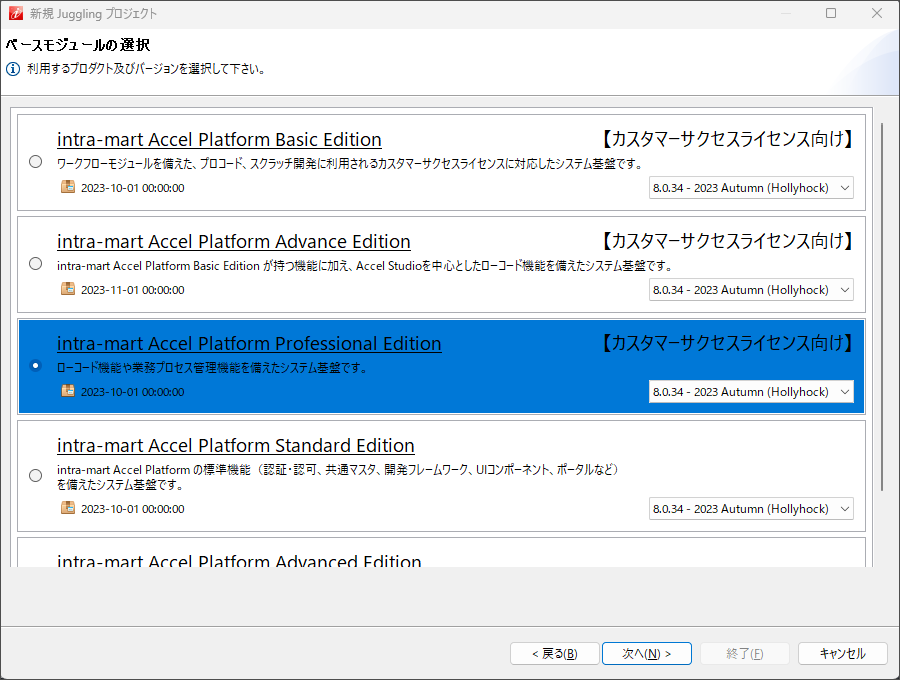Viewport: 900px width, 680px height.
Task: Open the Advance Edition version dropdown
Action: coord(751,290)
